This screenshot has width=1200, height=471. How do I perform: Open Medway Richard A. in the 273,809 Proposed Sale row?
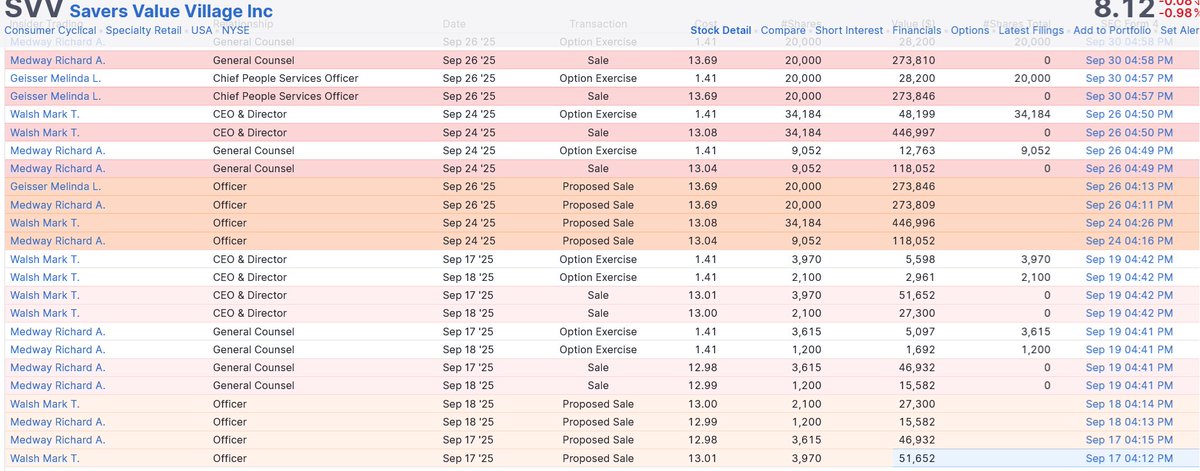[57, 204]
